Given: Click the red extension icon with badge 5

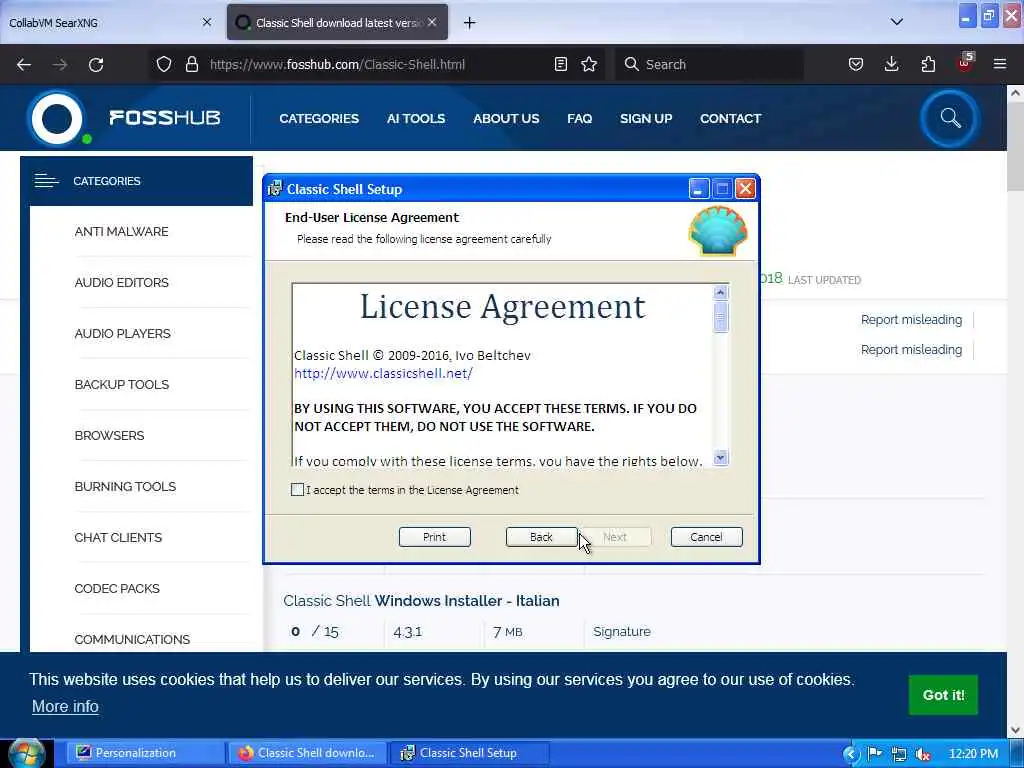Looking at the screenshot, I should [x=965, y=63].
